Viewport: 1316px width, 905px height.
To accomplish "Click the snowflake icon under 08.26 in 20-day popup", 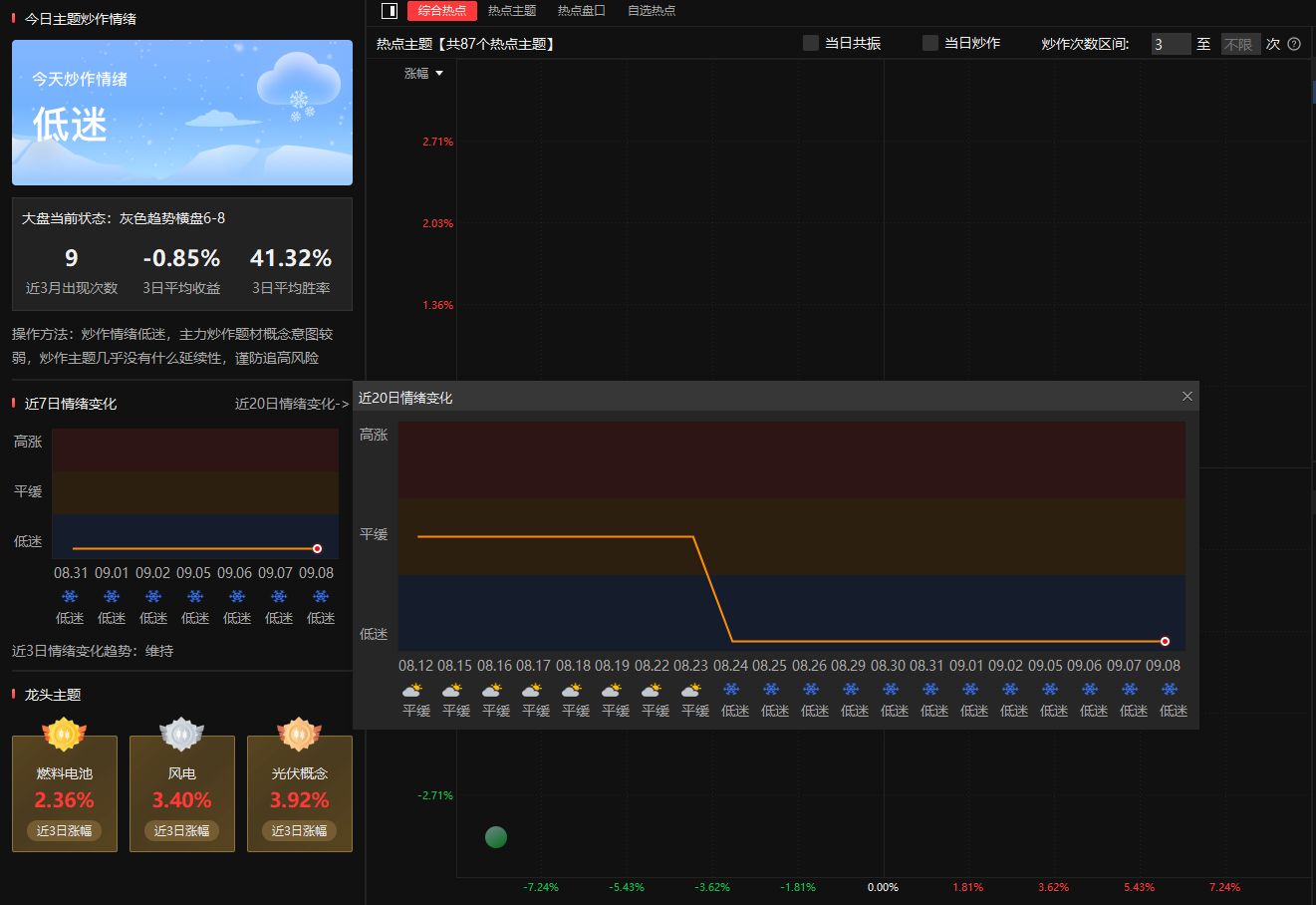I will (x=811, y=690).
